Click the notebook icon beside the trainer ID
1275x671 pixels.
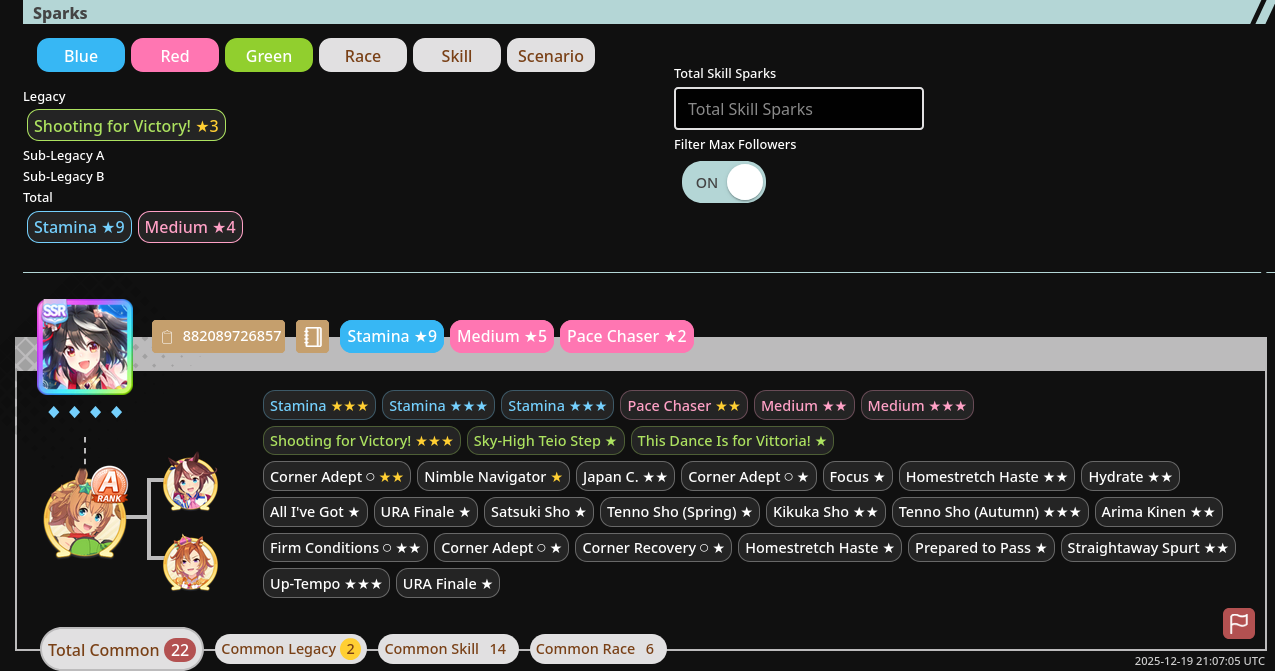point(312,336)
